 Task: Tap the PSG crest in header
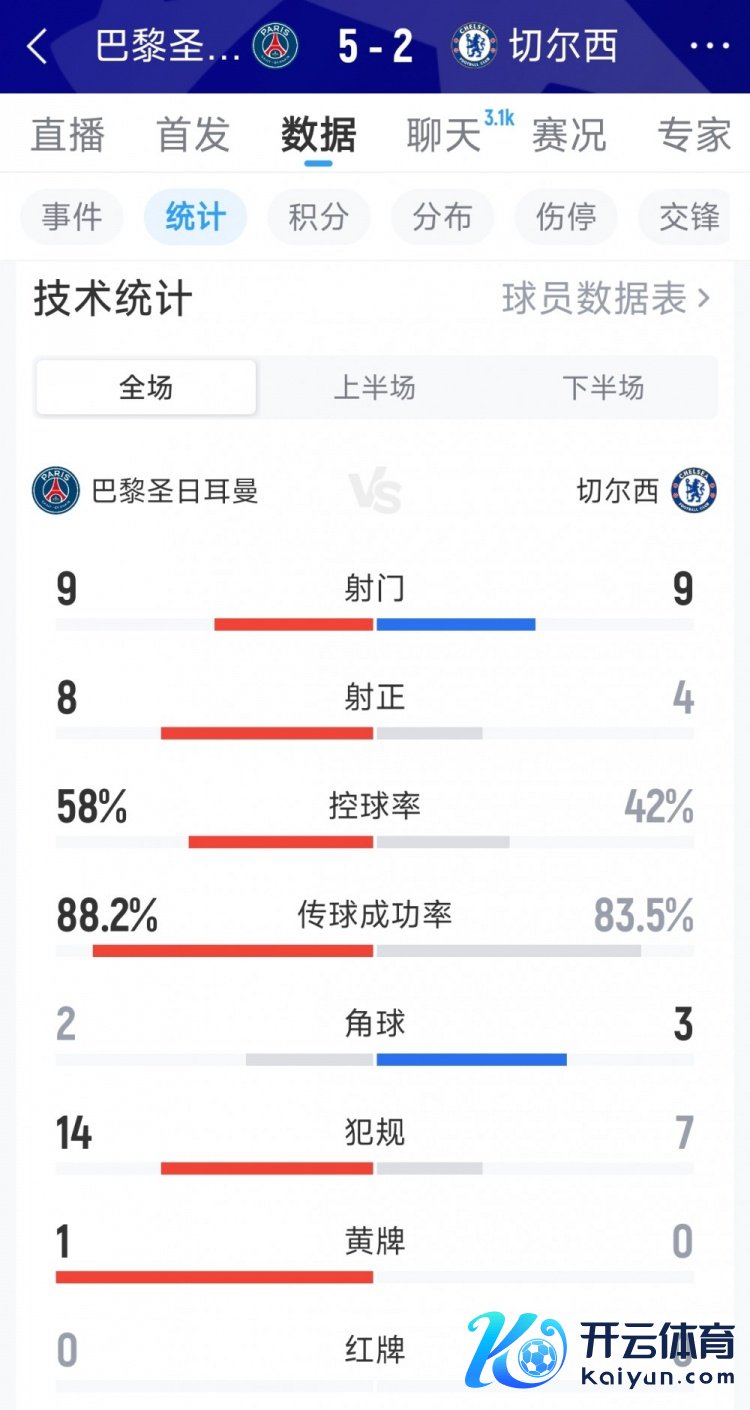[275, 46]
